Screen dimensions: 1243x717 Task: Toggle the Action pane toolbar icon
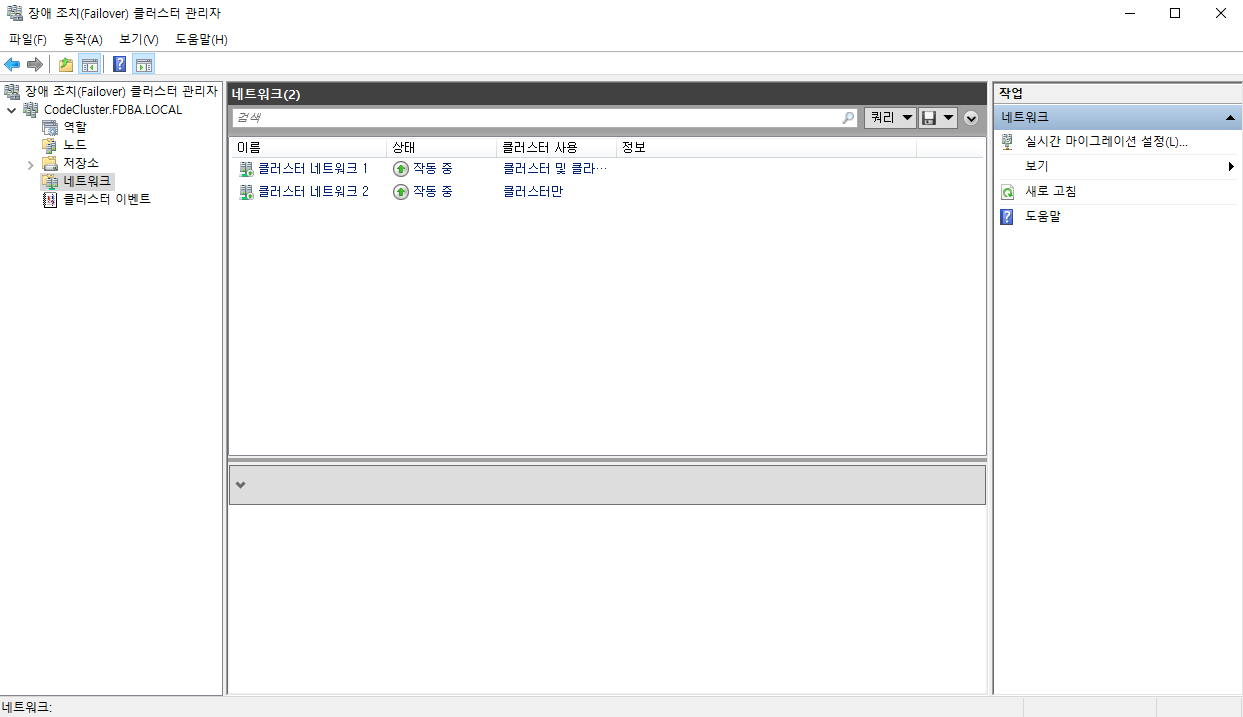tap(144, 65)
